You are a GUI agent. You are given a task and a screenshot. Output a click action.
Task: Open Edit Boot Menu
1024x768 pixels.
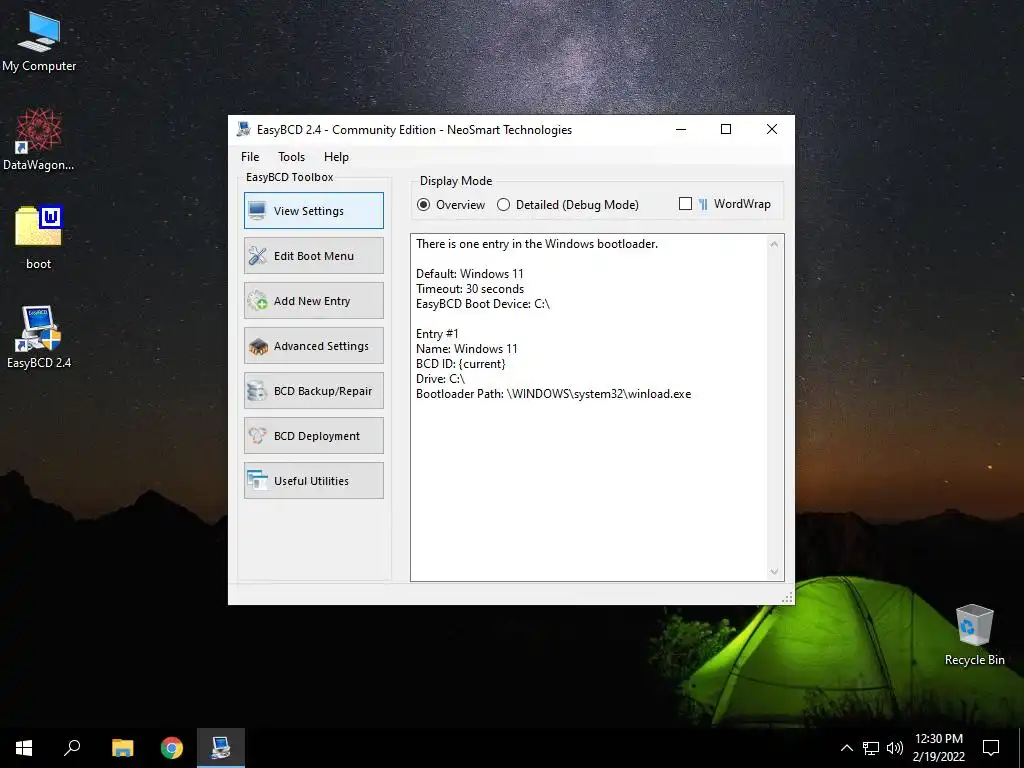pos(314,255)
